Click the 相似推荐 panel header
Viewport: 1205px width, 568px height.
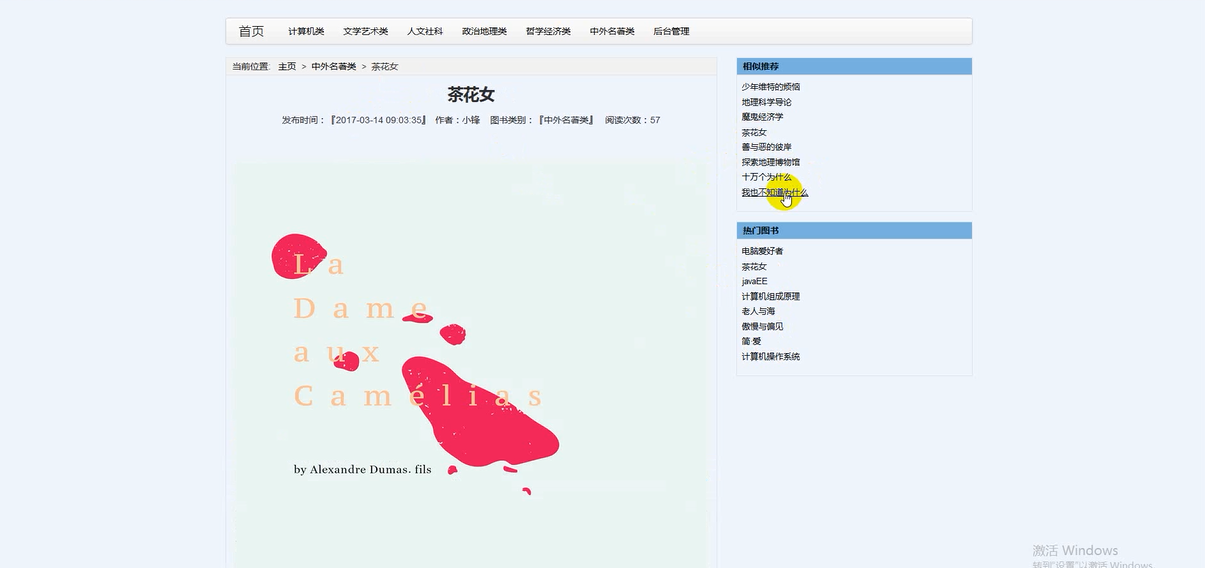(x=854, y=66)
